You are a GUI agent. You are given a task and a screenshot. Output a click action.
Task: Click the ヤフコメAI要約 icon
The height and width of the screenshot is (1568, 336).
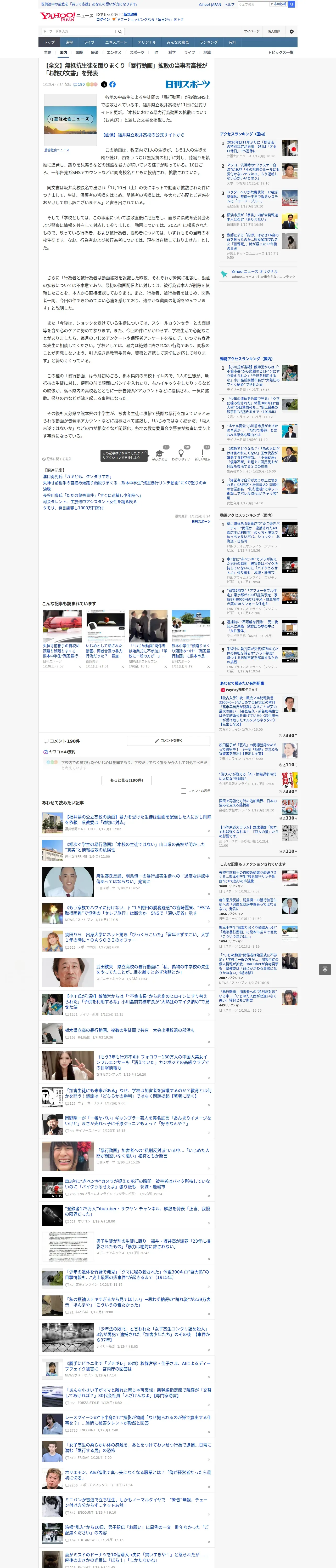(x=46, y=752)
